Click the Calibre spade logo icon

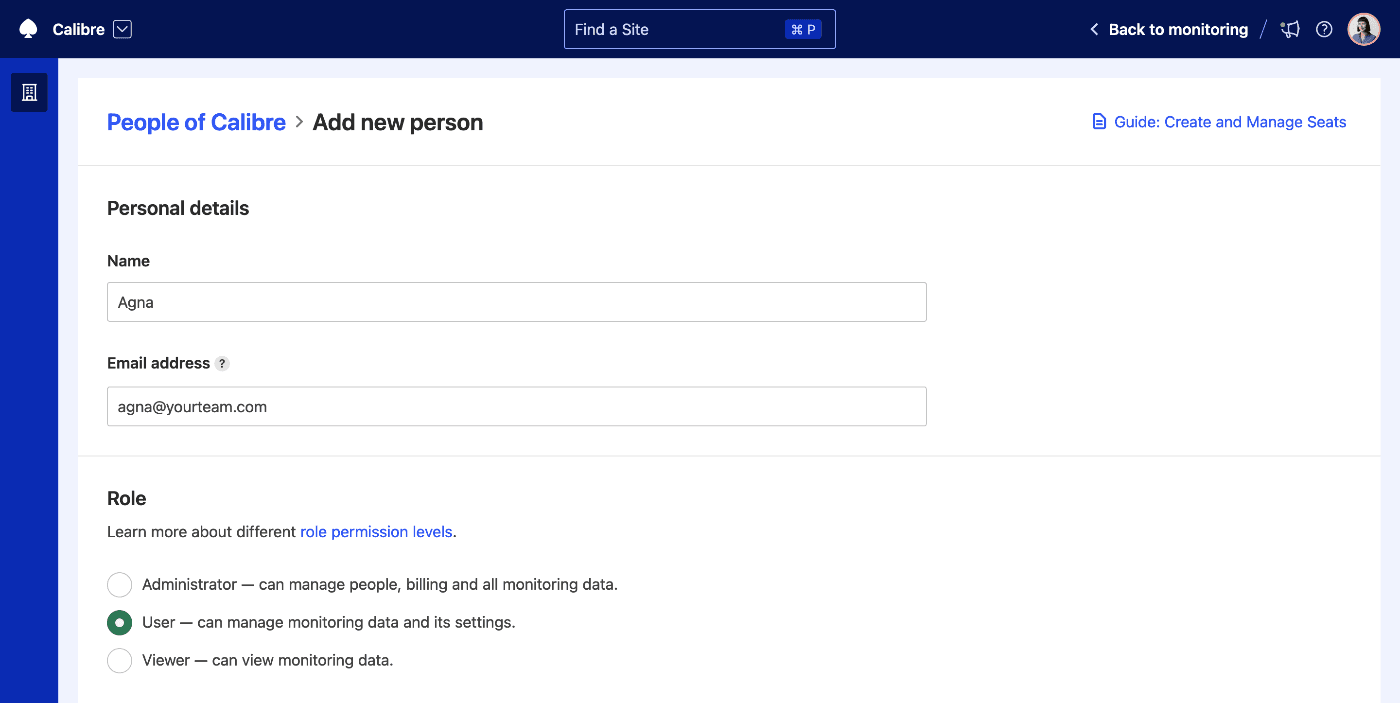pyautogui.click(x=28, y=29)
